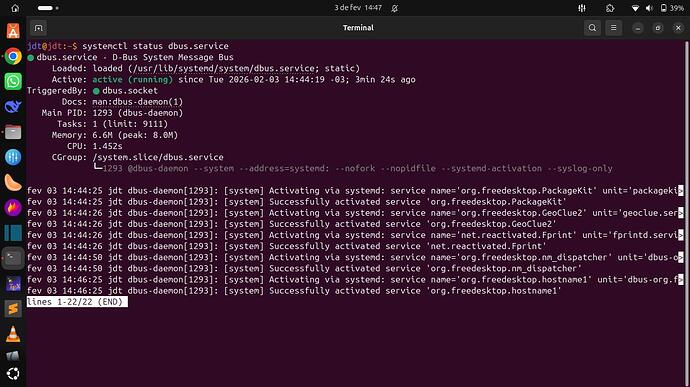Show applications with the Ubuntu logo button
This screenshot has height=387, width=690.
(13, 374)
